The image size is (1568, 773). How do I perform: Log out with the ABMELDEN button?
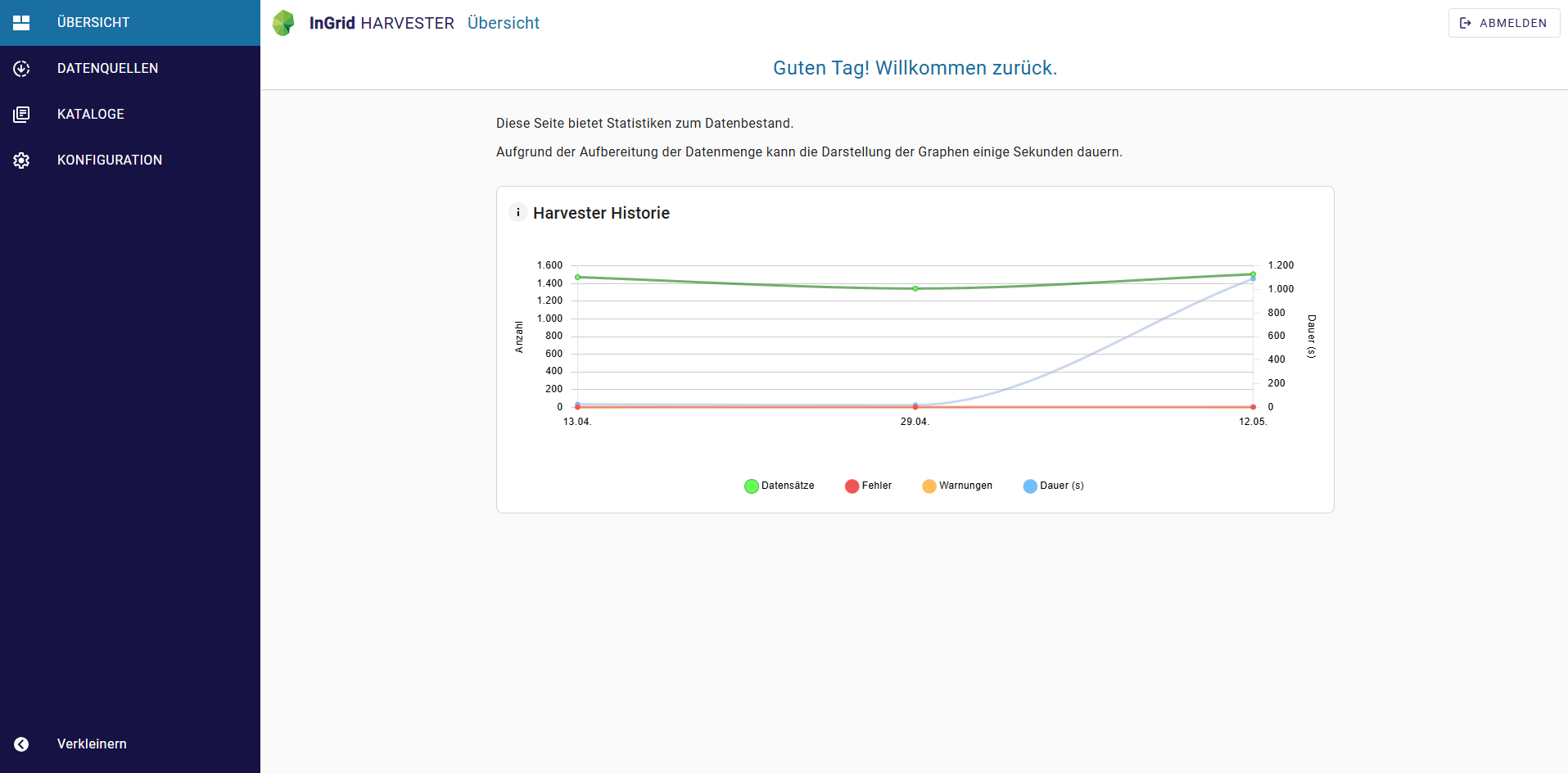1504,23
